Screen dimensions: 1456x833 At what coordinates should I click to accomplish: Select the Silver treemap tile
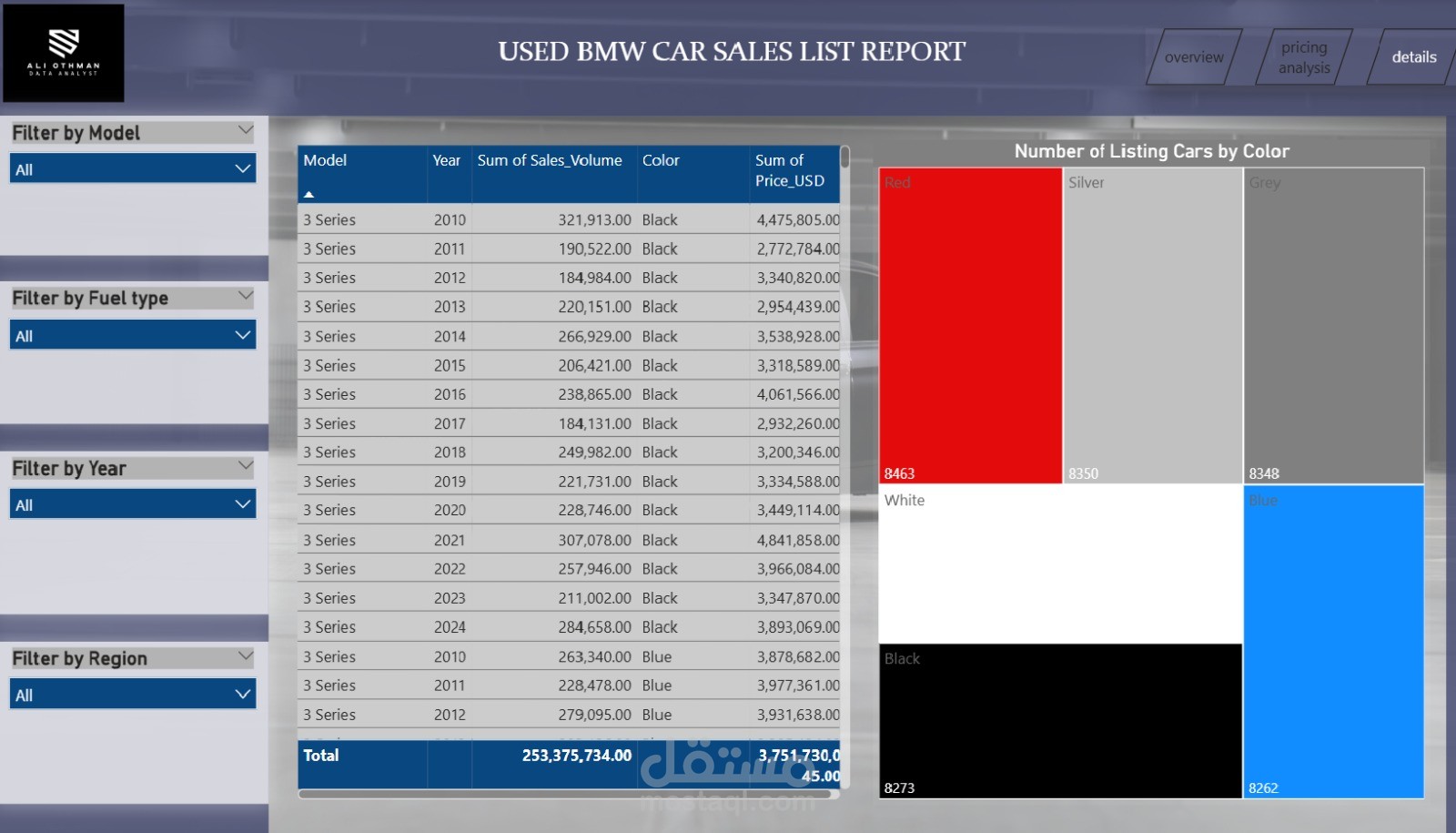pyautogui.click(x=1153, y=325)
